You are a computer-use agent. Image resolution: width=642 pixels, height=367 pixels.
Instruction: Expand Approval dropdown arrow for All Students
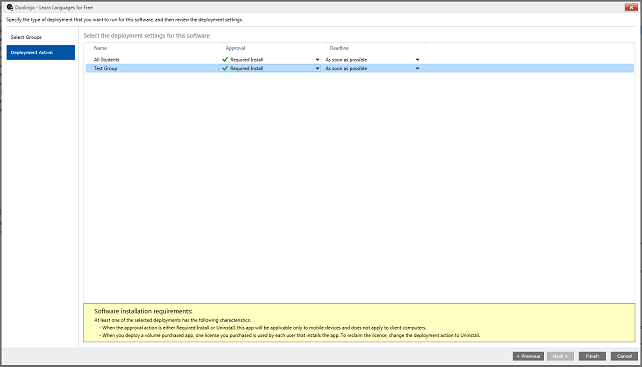pos(317,60)
